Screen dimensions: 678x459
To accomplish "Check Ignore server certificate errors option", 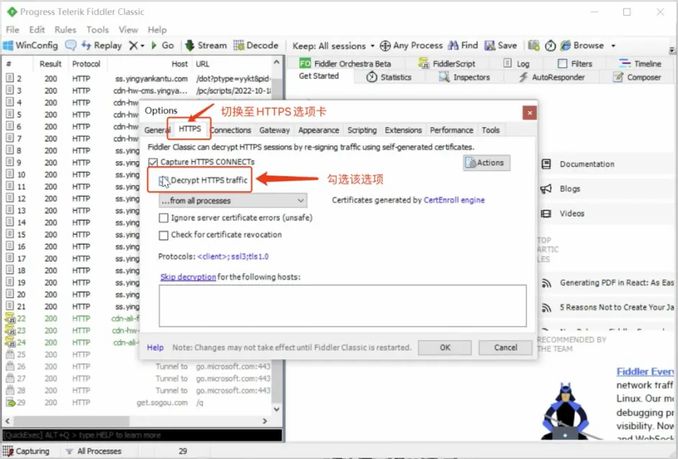I will pyautogui.click(x=164, y=218).
